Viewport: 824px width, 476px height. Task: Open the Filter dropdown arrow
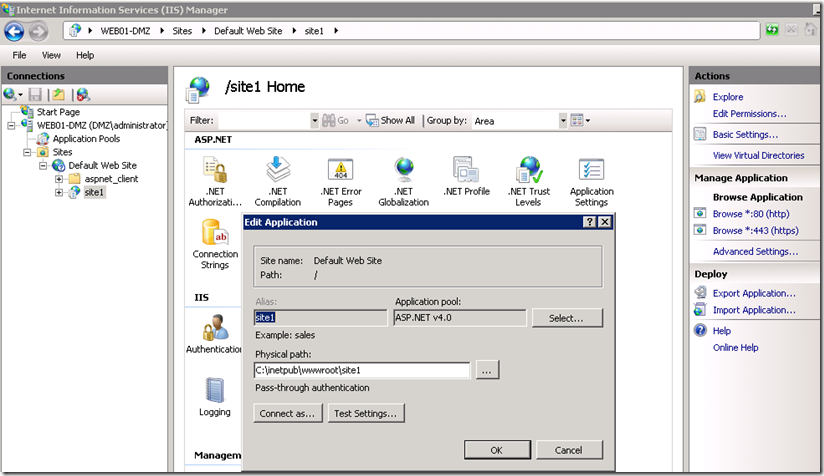(314, 121)
